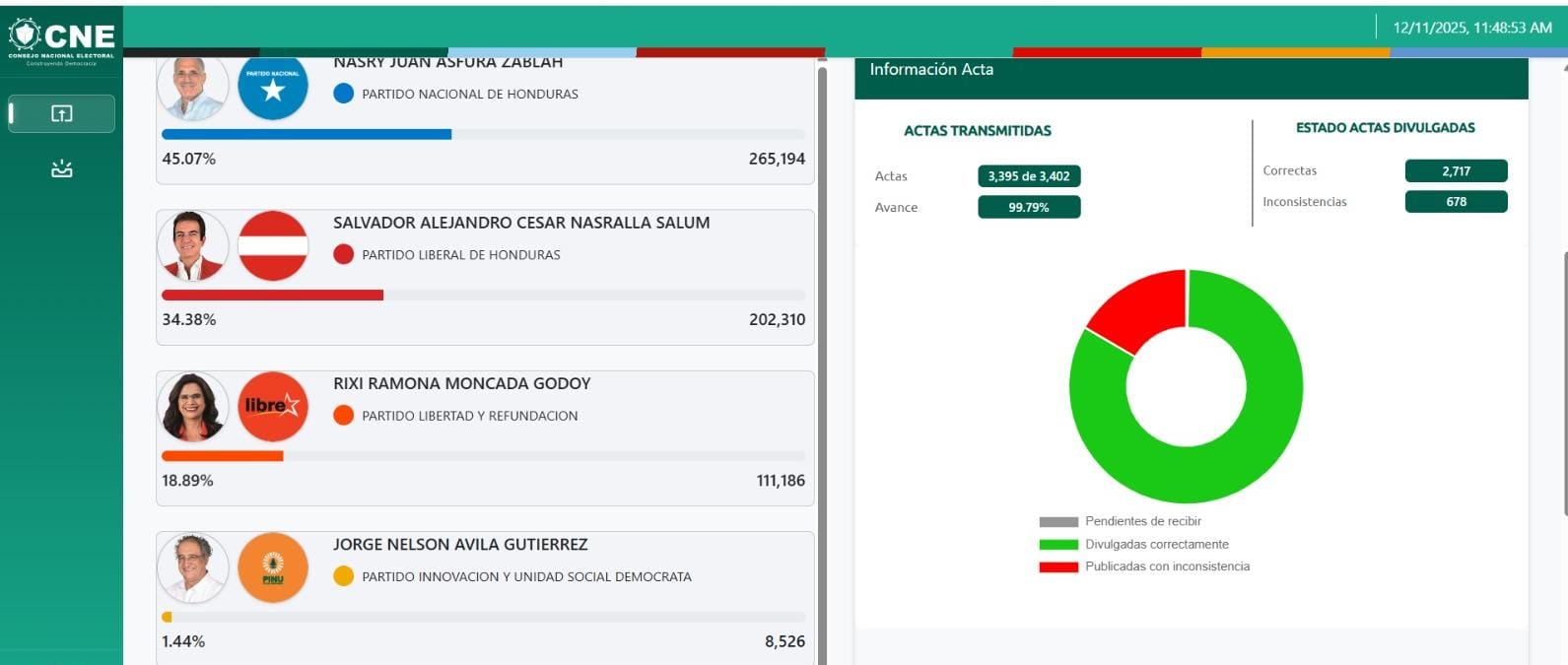The width and height of the screenshot is (1568, 665).
Task: Click Rixi Moncada's candidate photo
Action: [193, 406]
